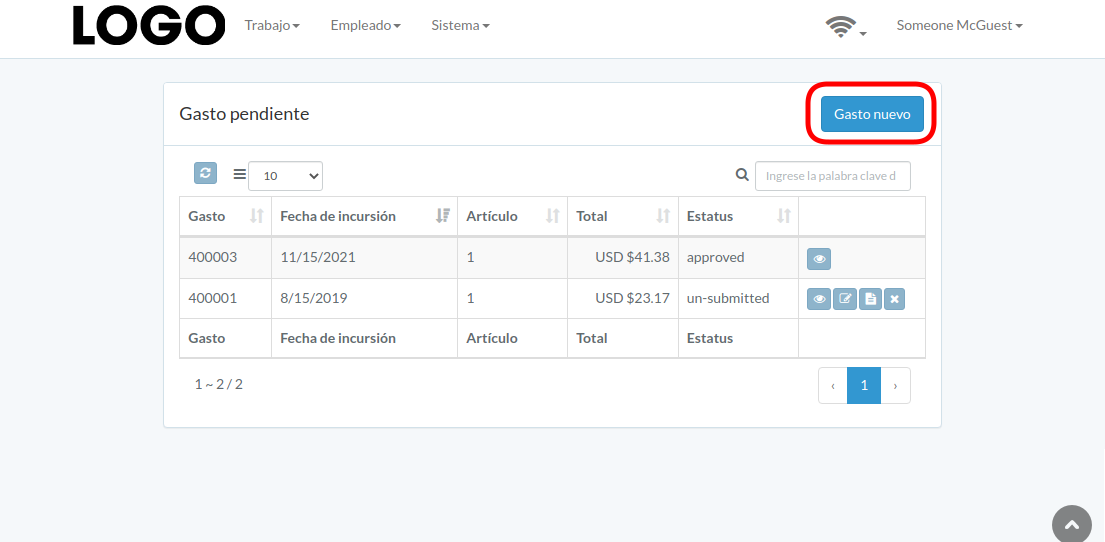
Task: Click date 8/15/2019 cell
Action: coord(364,299)
